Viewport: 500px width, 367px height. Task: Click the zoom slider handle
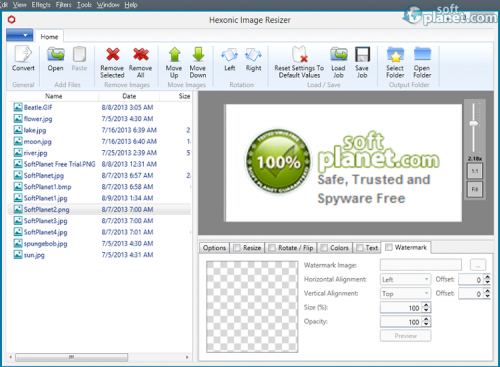pyautogui.click(x=474, y=123)
